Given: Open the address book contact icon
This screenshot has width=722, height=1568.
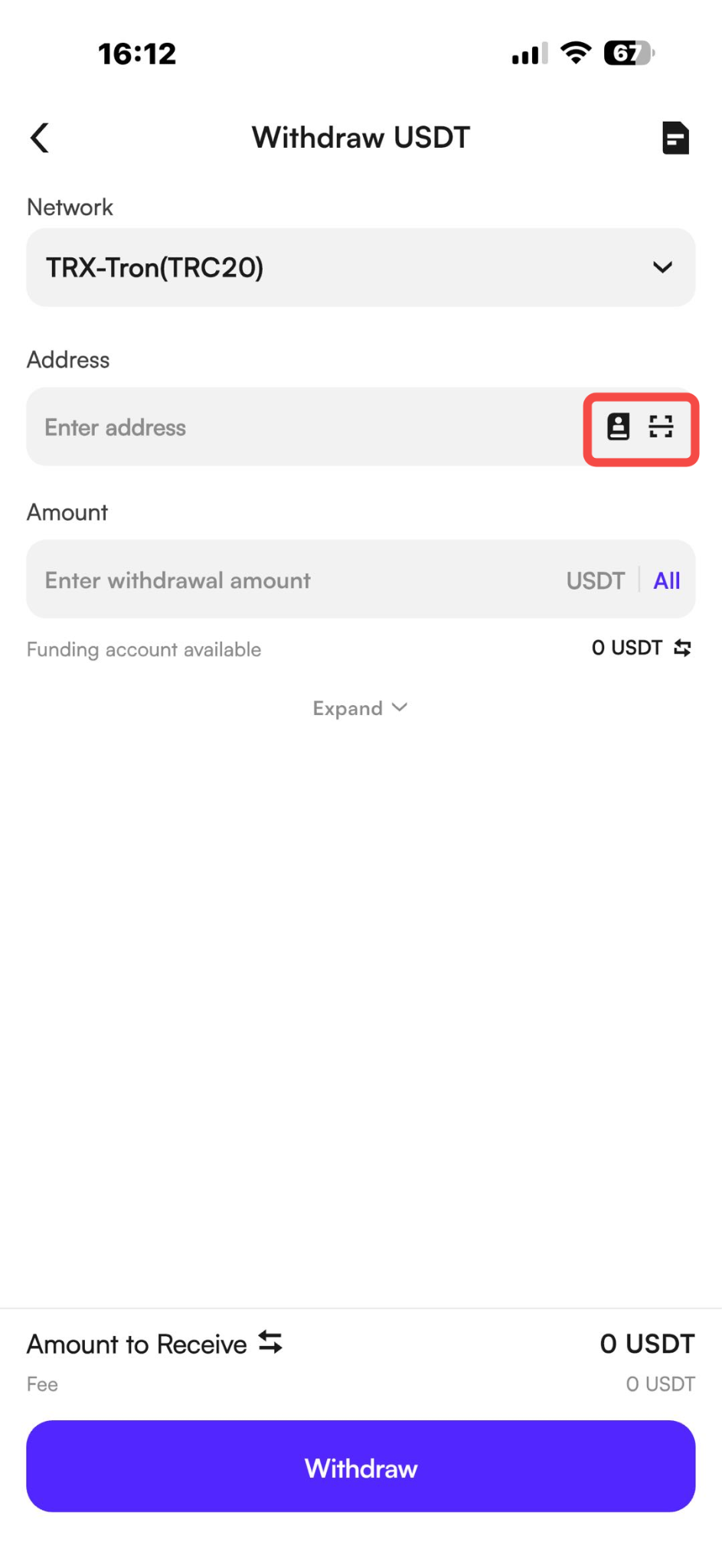Looking at the screenshot, I should point(618,426).
